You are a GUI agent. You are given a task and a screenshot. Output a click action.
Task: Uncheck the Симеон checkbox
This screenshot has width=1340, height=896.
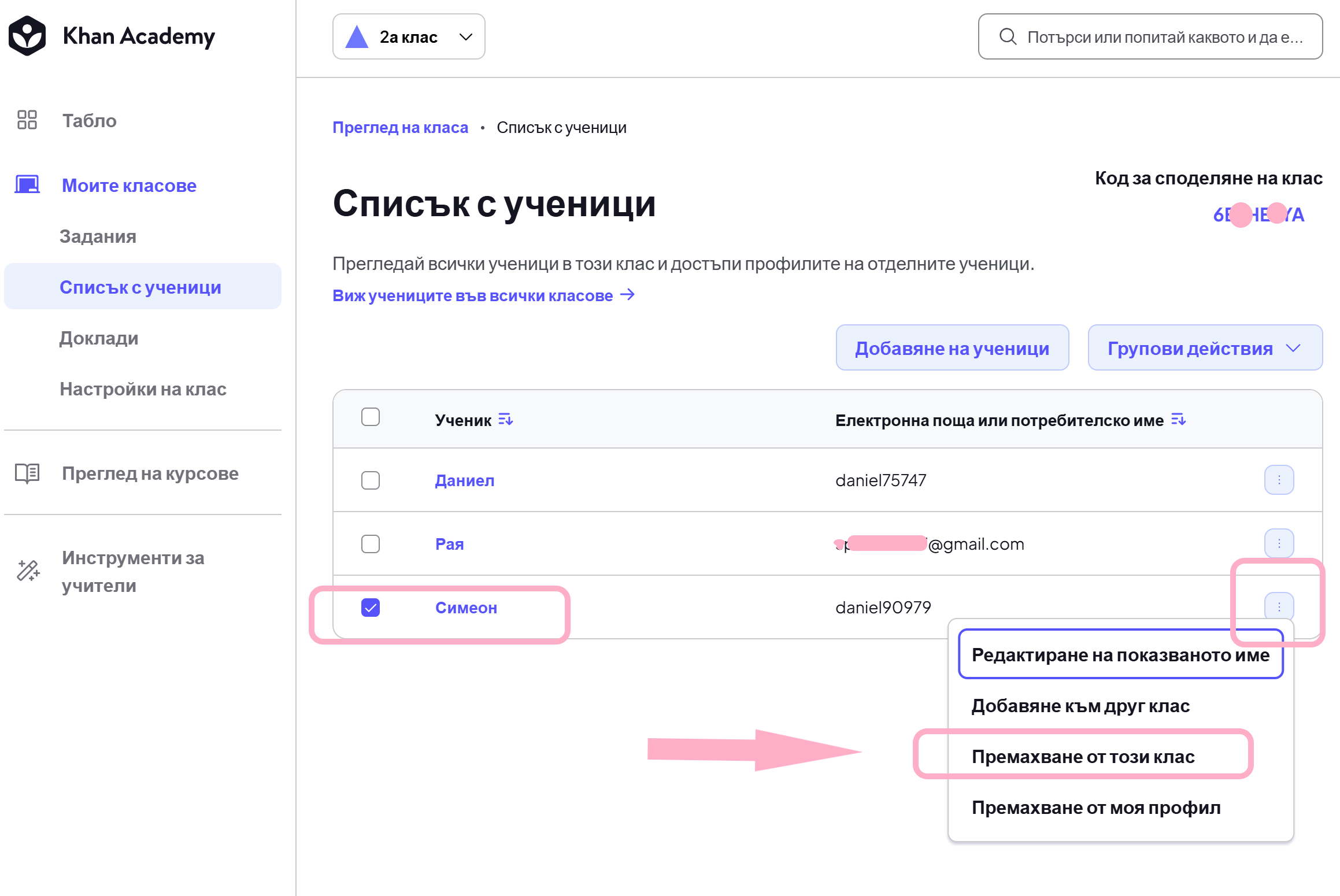click(371, 608)
